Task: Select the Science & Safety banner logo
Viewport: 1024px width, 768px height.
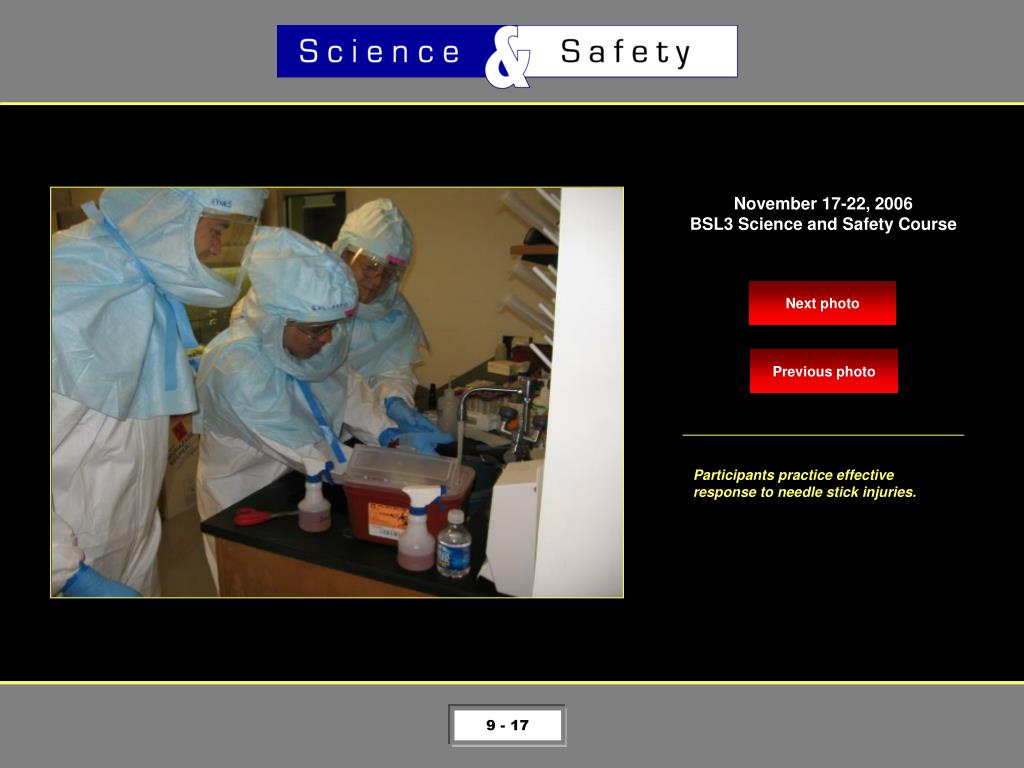Action: [x=507, y=55]
